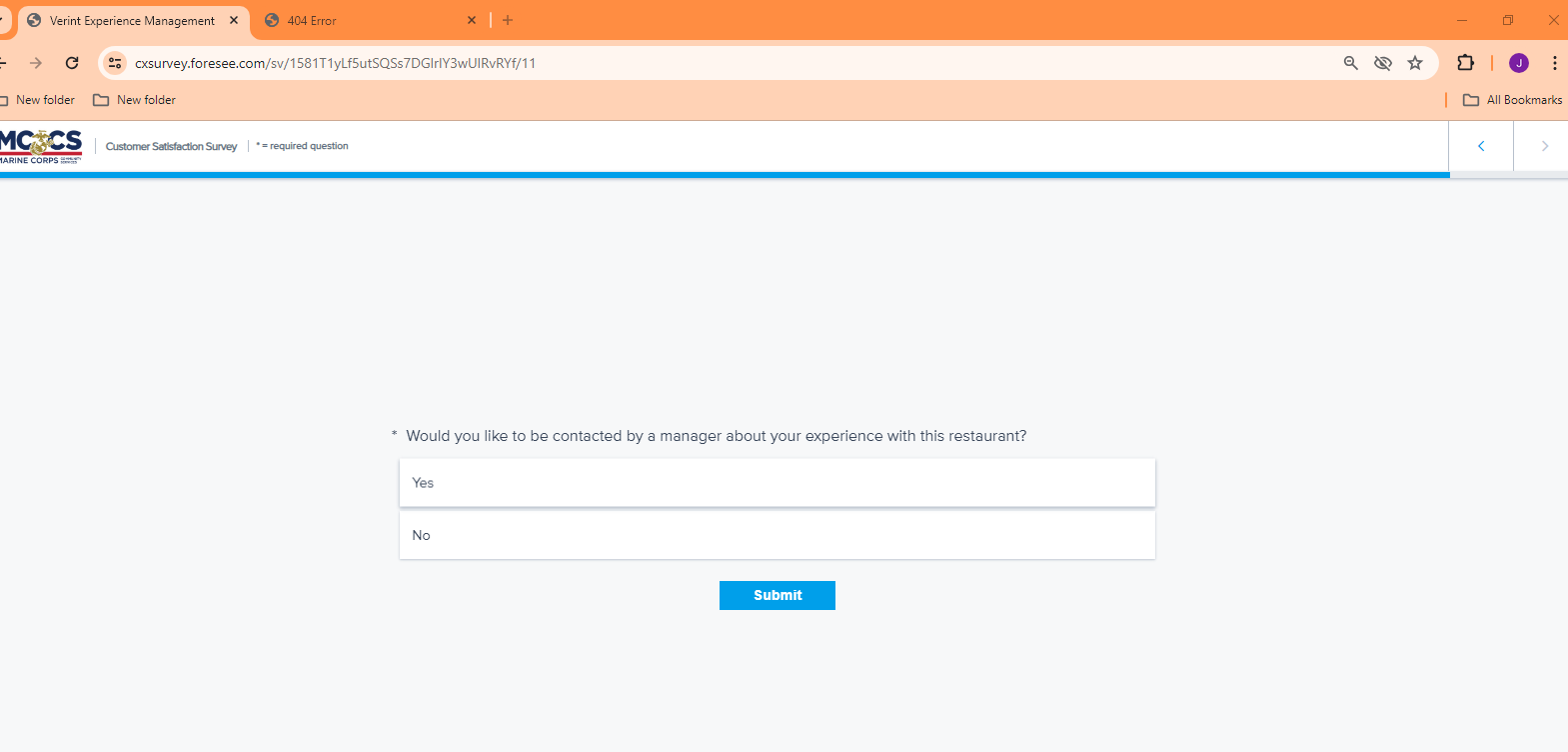The width and height of the screenshot is (1568, 752).
Task: Click the MCCS Marine Corps logo
Action: pyautogui.click(x=41, y=146)
